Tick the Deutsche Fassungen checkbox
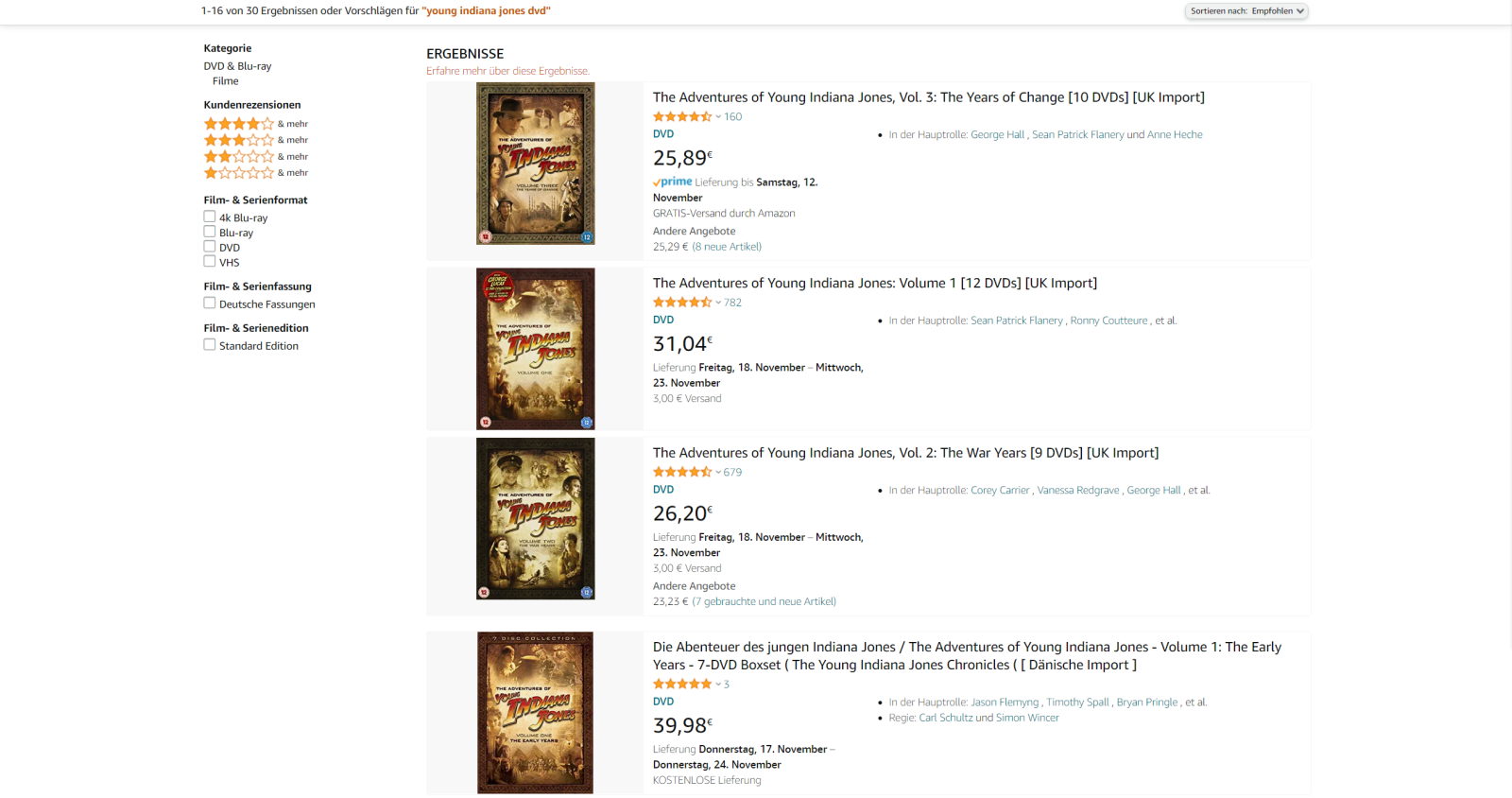The image size is (1512, 798). point(210,304)
